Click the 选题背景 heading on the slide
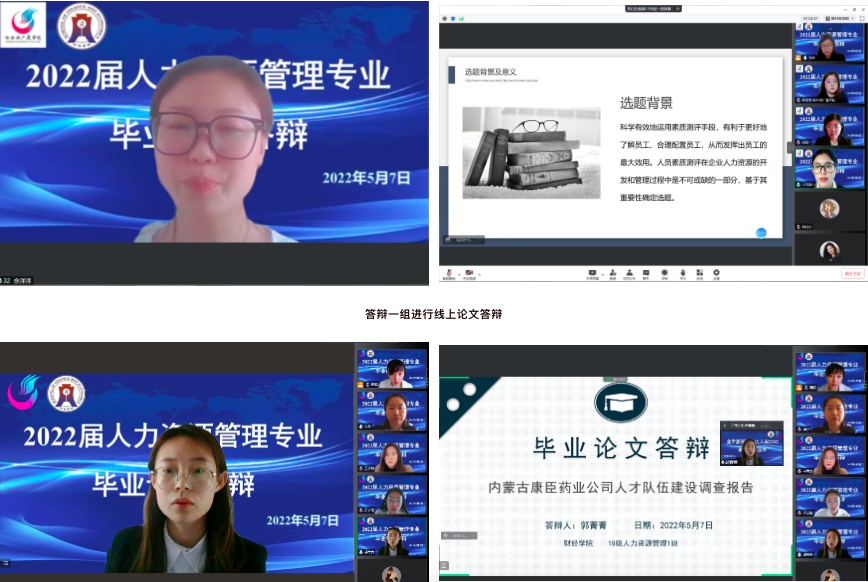This screenshot has height=582, width=868. click(x=646, y=103)
